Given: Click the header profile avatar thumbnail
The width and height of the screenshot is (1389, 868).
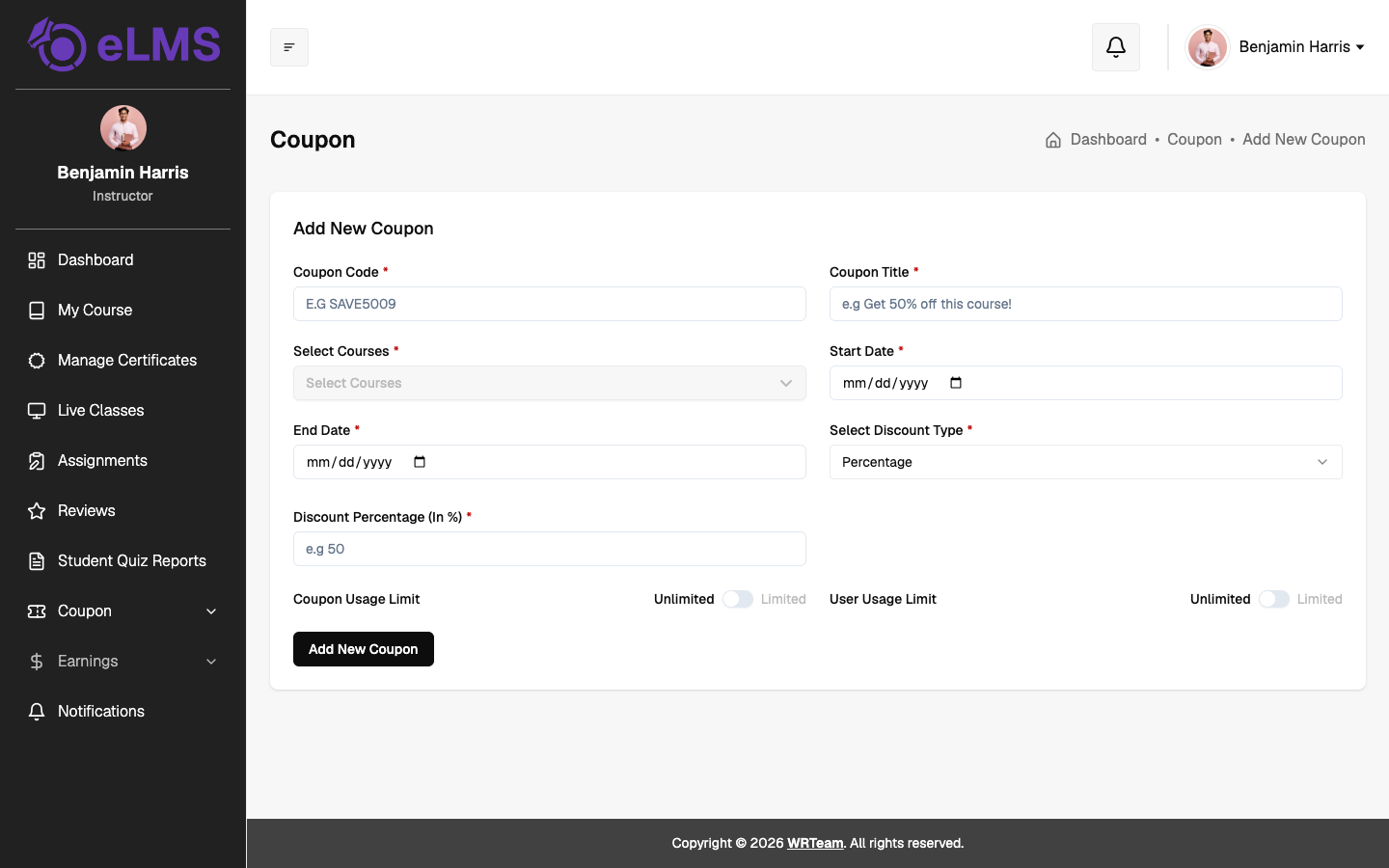Looking at the screenshot, I should (x=1208, y=47).
